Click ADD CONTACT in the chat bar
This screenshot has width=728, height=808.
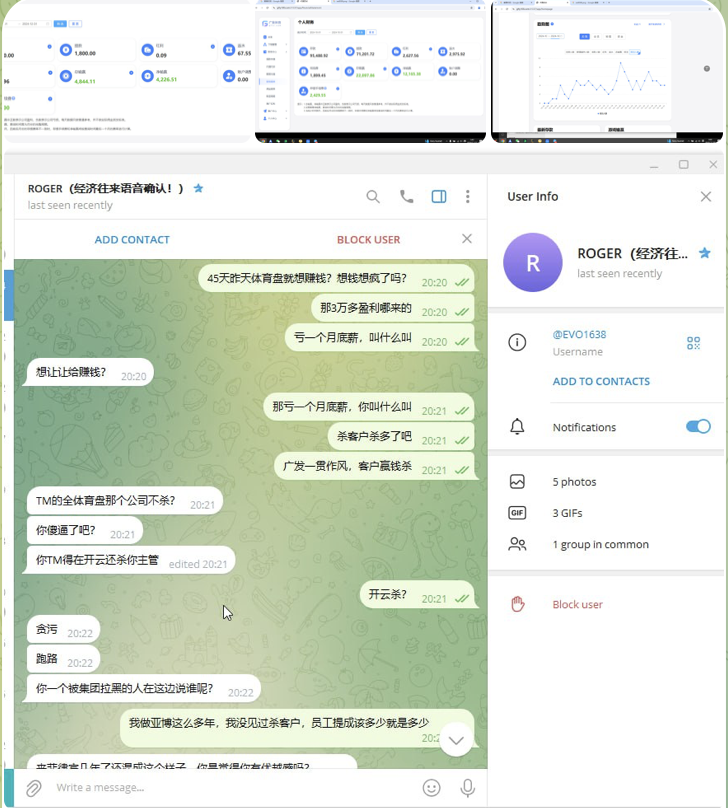(x=132, y=240)
